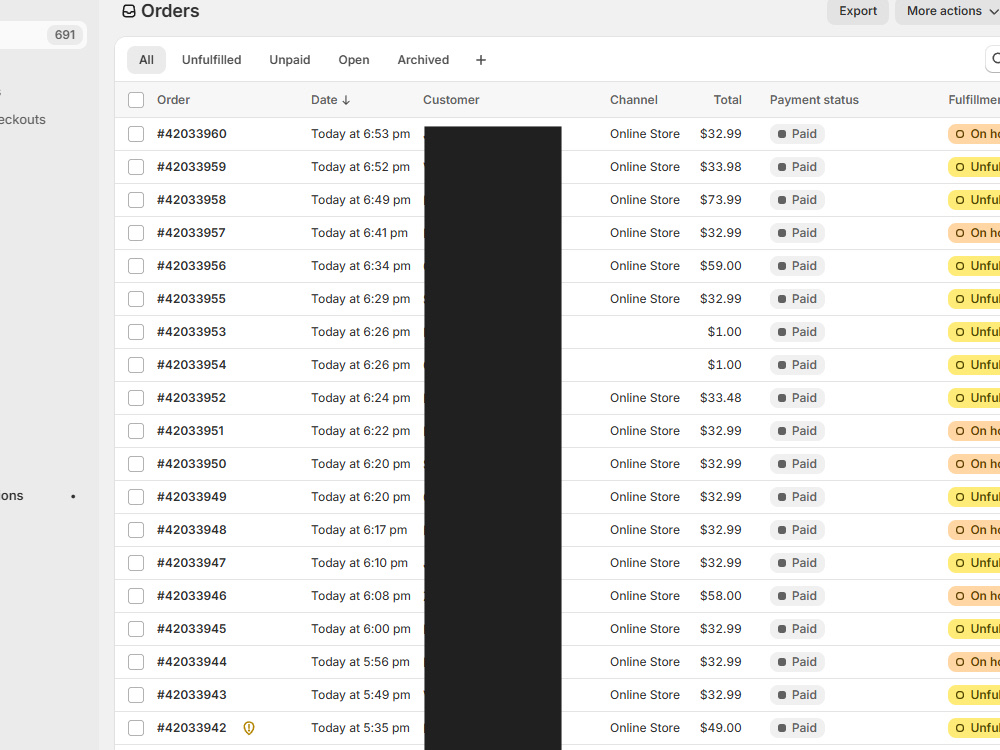Click warning icon beside order #42033942
This screenshot has height=750, width=1000.
click(x=249, y=728)
